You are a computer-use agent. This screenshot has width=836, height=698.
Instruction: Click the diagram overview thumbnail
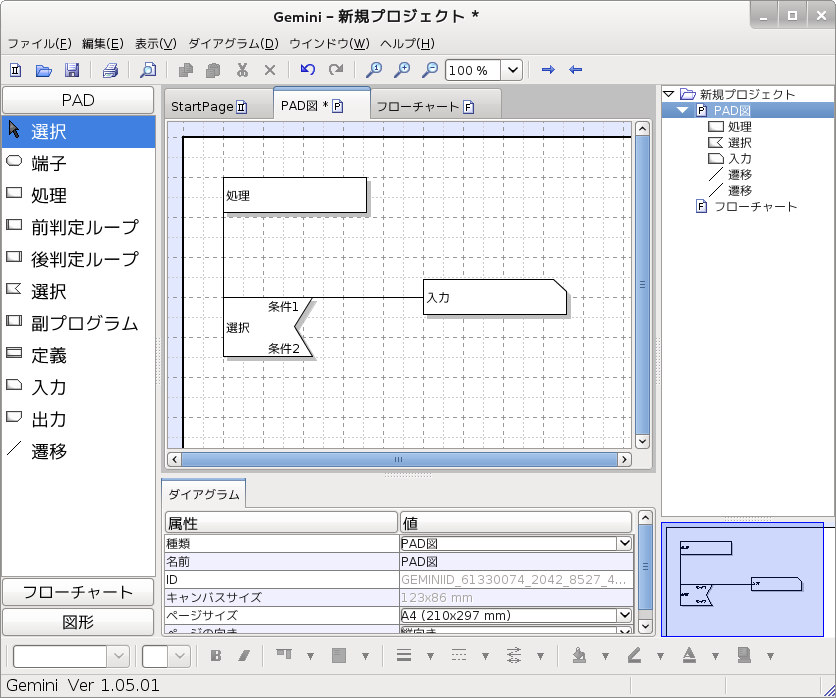tap(742, 579)
